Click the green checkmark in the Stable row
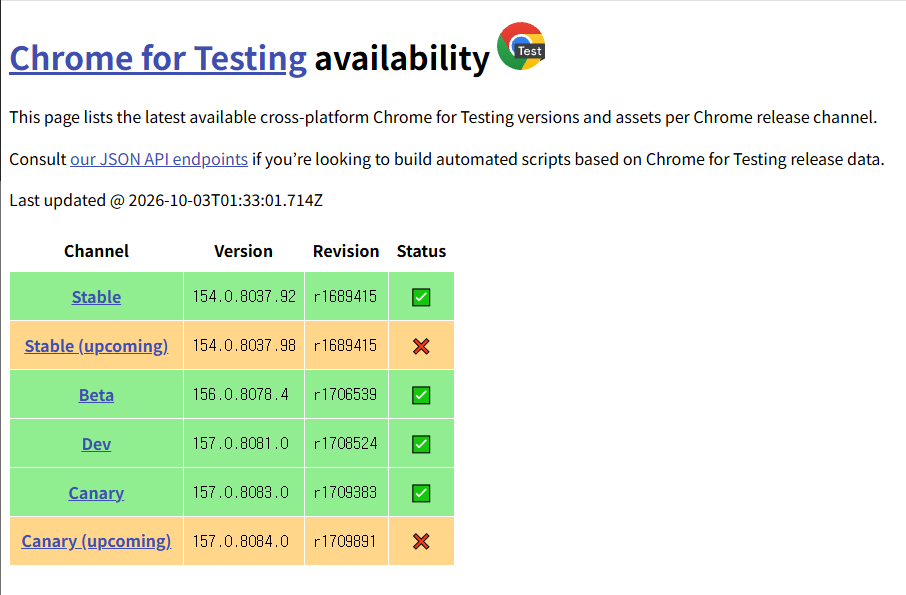The image size is (906, 595). point(421,297)
